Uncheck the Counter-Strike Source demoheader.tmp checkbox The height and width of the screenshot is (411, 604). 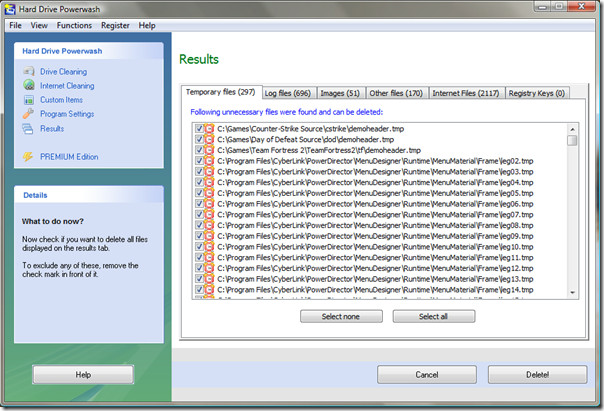click(x=199, y=129)
